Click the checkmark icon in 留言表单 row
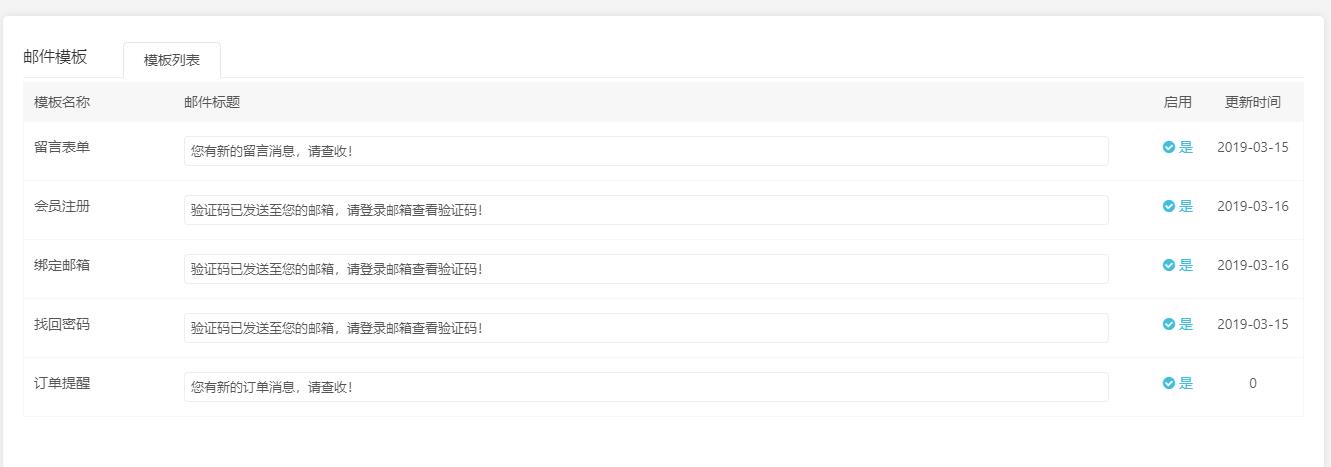The height and width of the screenshot is (467, 1331). pyautogui.click(x=1168, y=147)
